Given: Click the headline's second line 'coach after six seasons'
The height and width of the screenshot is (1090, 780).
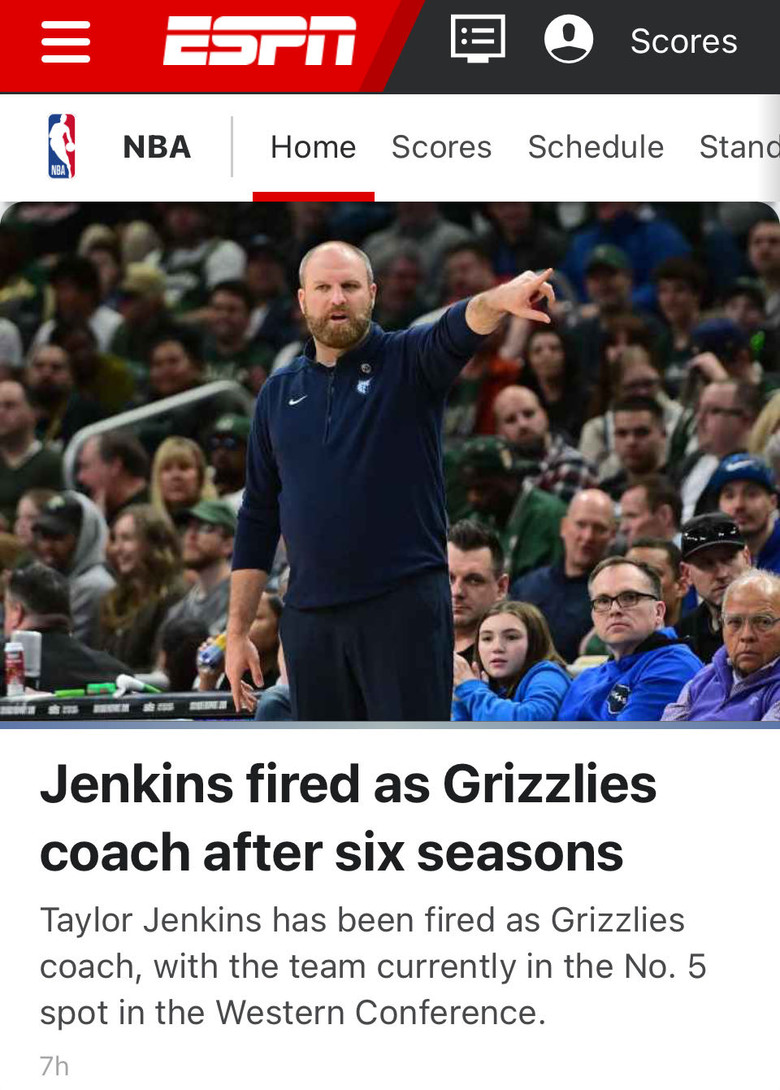Looking at the screenshot, I should click(332, 853).
